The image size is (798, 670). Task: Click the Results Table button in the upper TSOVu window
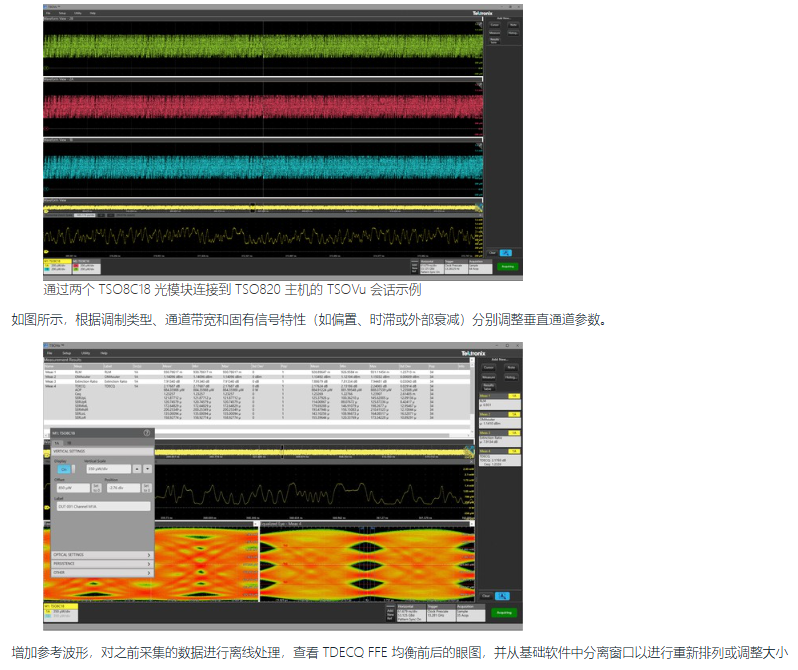point(495,41)
